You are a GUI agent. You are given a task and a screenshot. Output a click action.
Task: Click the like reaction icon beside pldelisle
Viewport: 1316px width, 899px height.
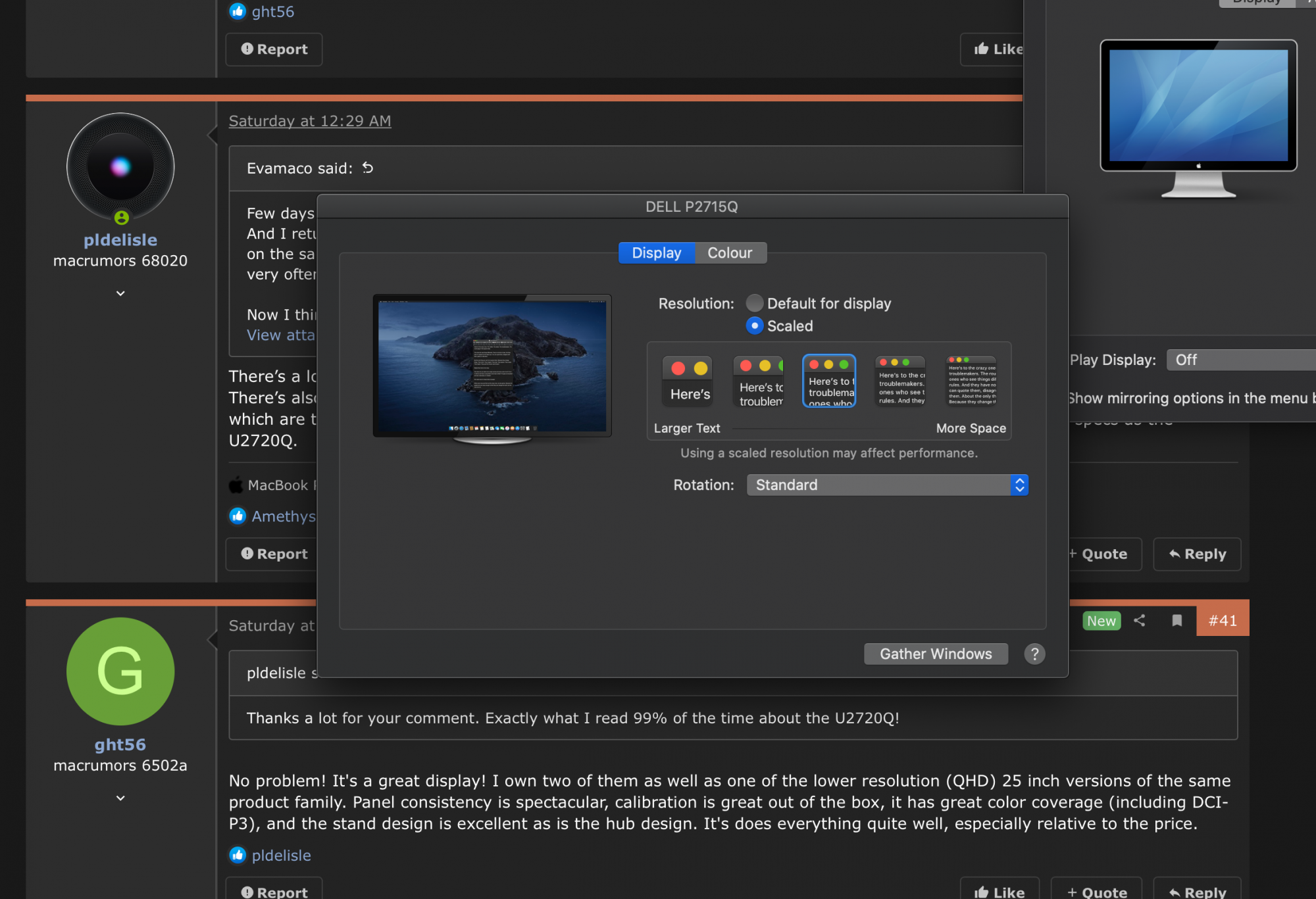pyautogui.click(x=238, y=855)
